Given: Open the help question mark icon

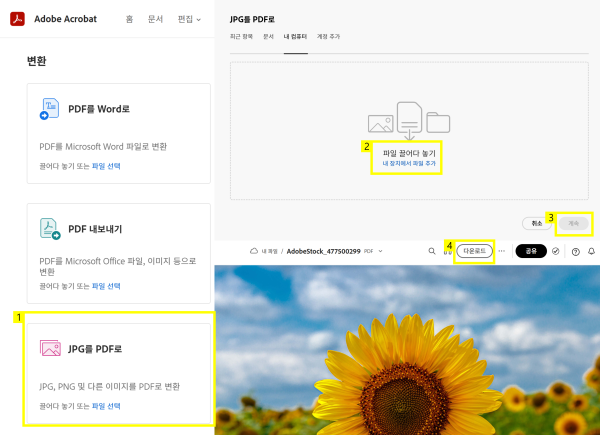Looking at the screenshot, I should pyautogui.click(x=576, y=252).
